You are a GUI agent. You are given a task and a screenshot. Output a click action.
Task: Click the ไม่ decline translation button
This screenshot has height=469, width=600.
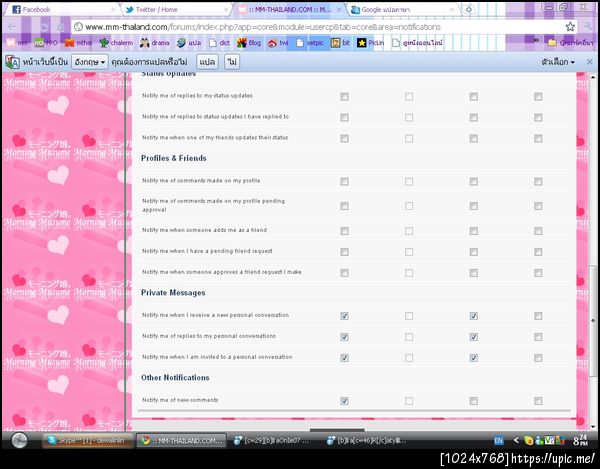click(x=232, y=62)
